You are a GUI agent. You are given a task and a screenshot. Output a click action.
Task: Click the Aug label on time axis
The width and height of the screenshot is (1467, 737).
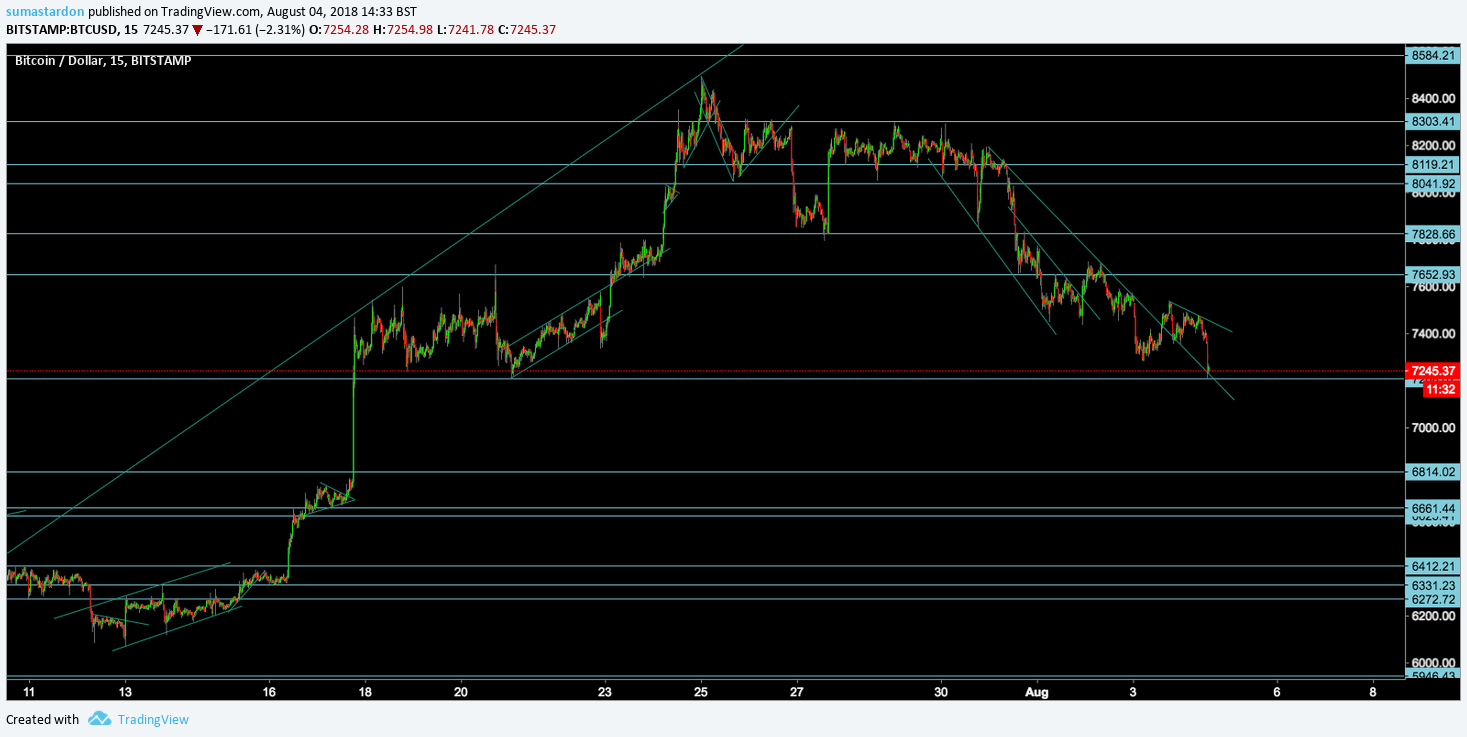[x=1037, y=691]
